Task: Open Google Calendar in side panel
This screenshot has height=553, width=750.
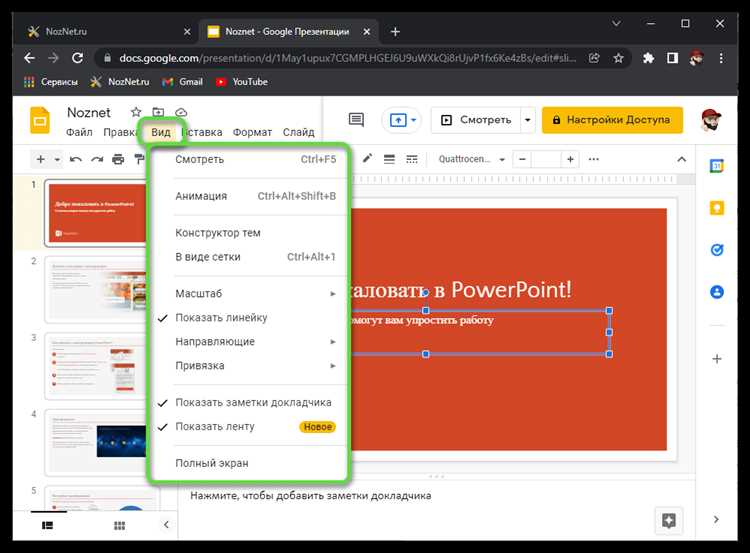Action: (716, 166)
